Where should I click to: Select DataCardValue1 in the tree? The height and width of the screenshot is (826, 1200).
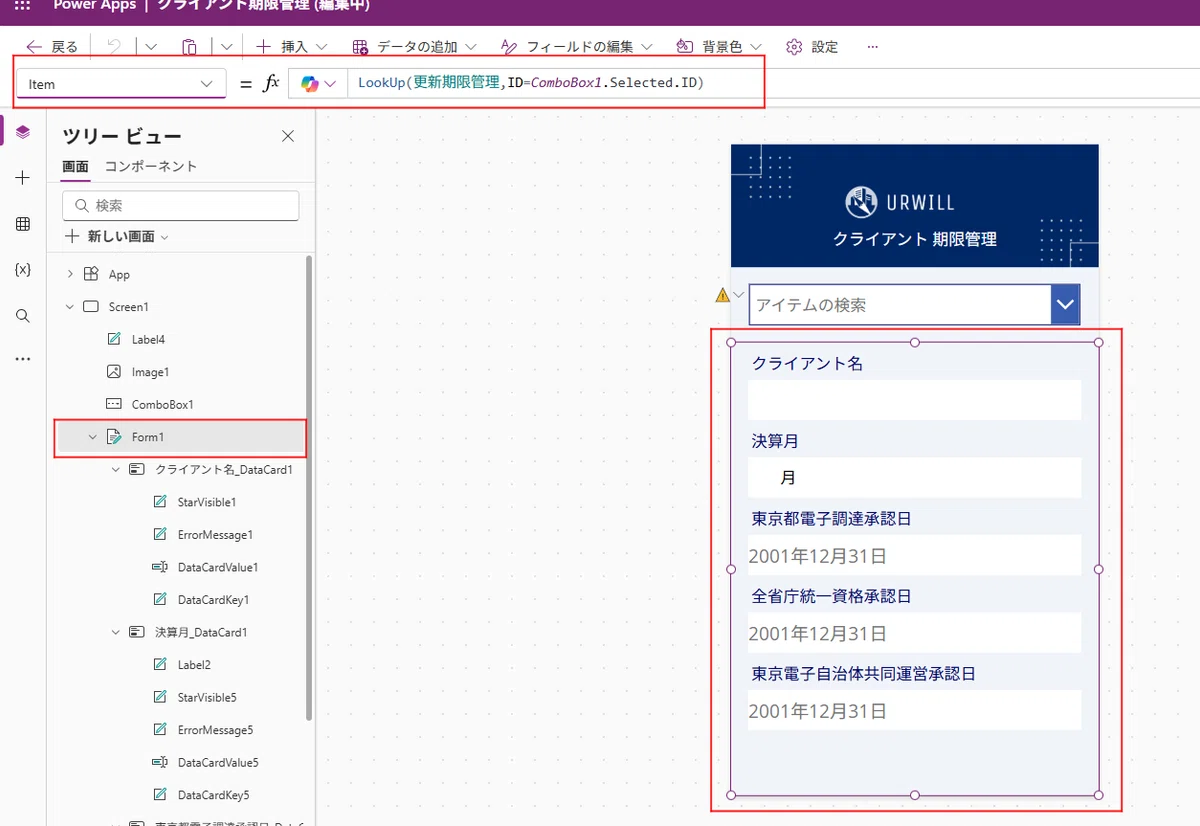pyautogui.click(x=218, y=567)
